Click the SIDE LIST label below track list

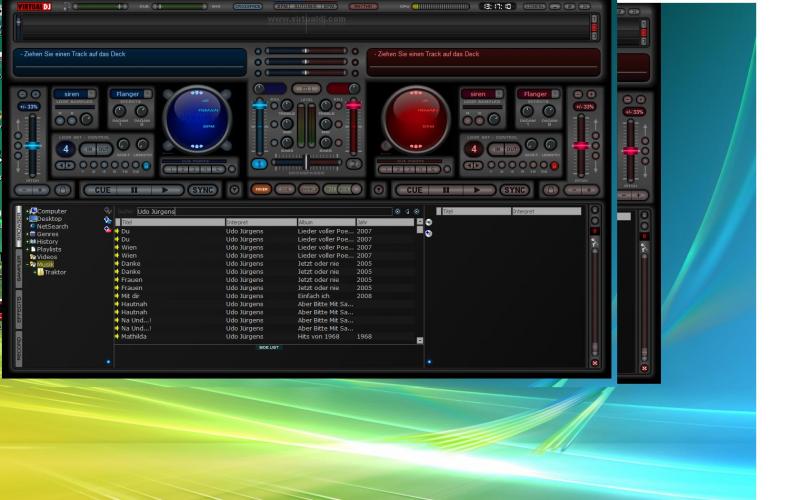pyautogui.click(x=269, y=347)
